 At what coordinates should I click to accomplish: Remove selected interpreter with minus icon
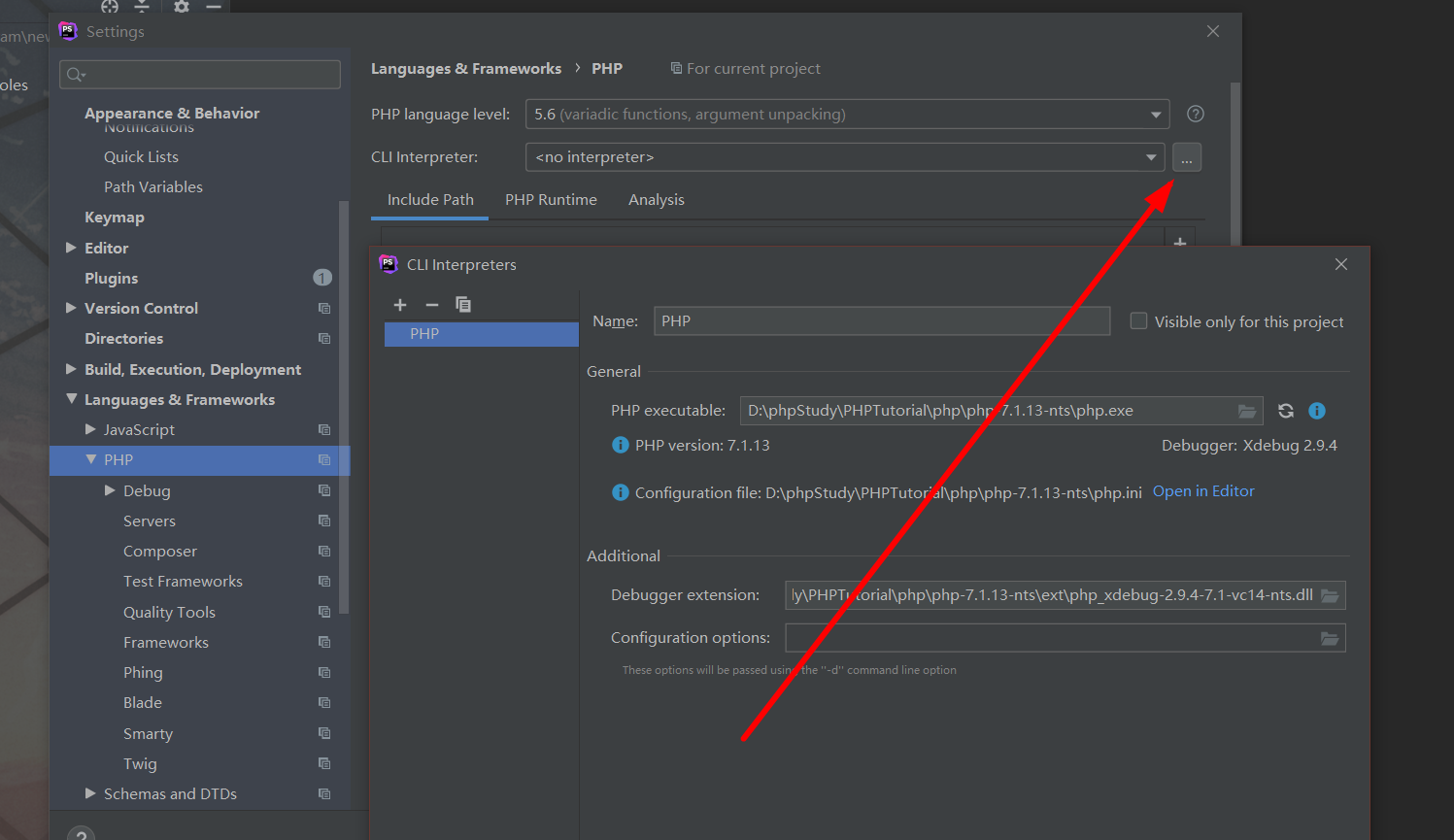pos(432,305)
